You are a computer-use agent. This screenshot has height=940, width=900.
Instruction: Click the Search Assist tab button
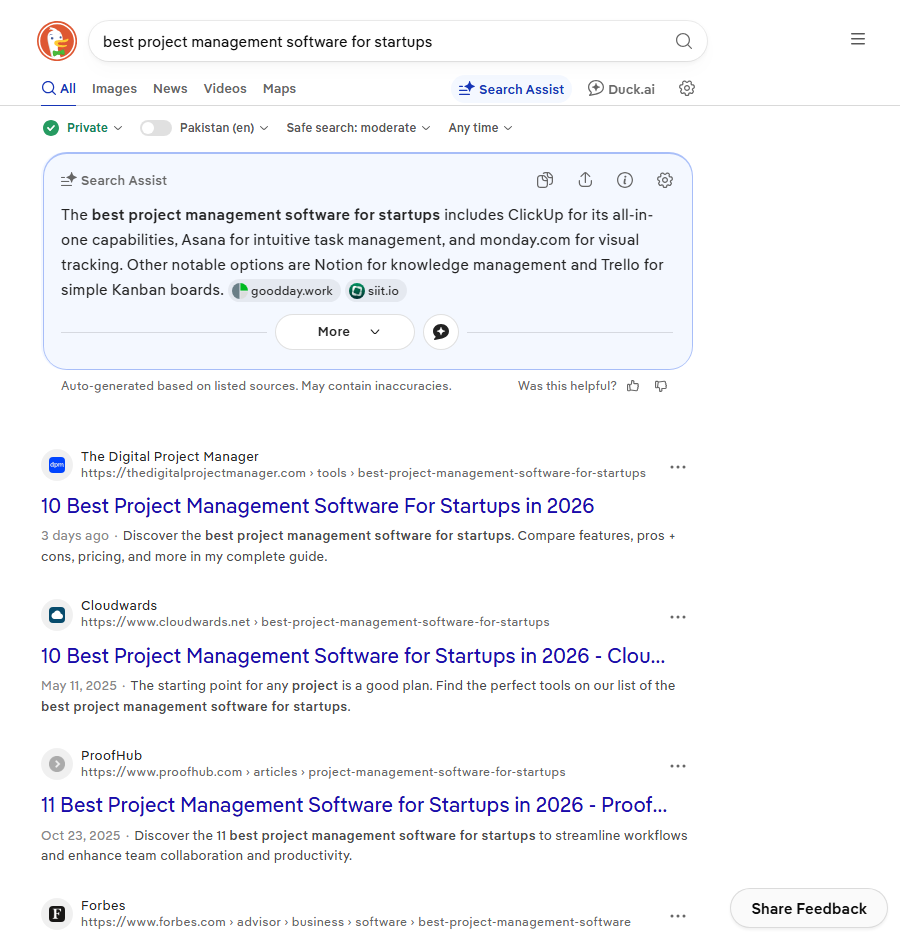coord(511,89)
